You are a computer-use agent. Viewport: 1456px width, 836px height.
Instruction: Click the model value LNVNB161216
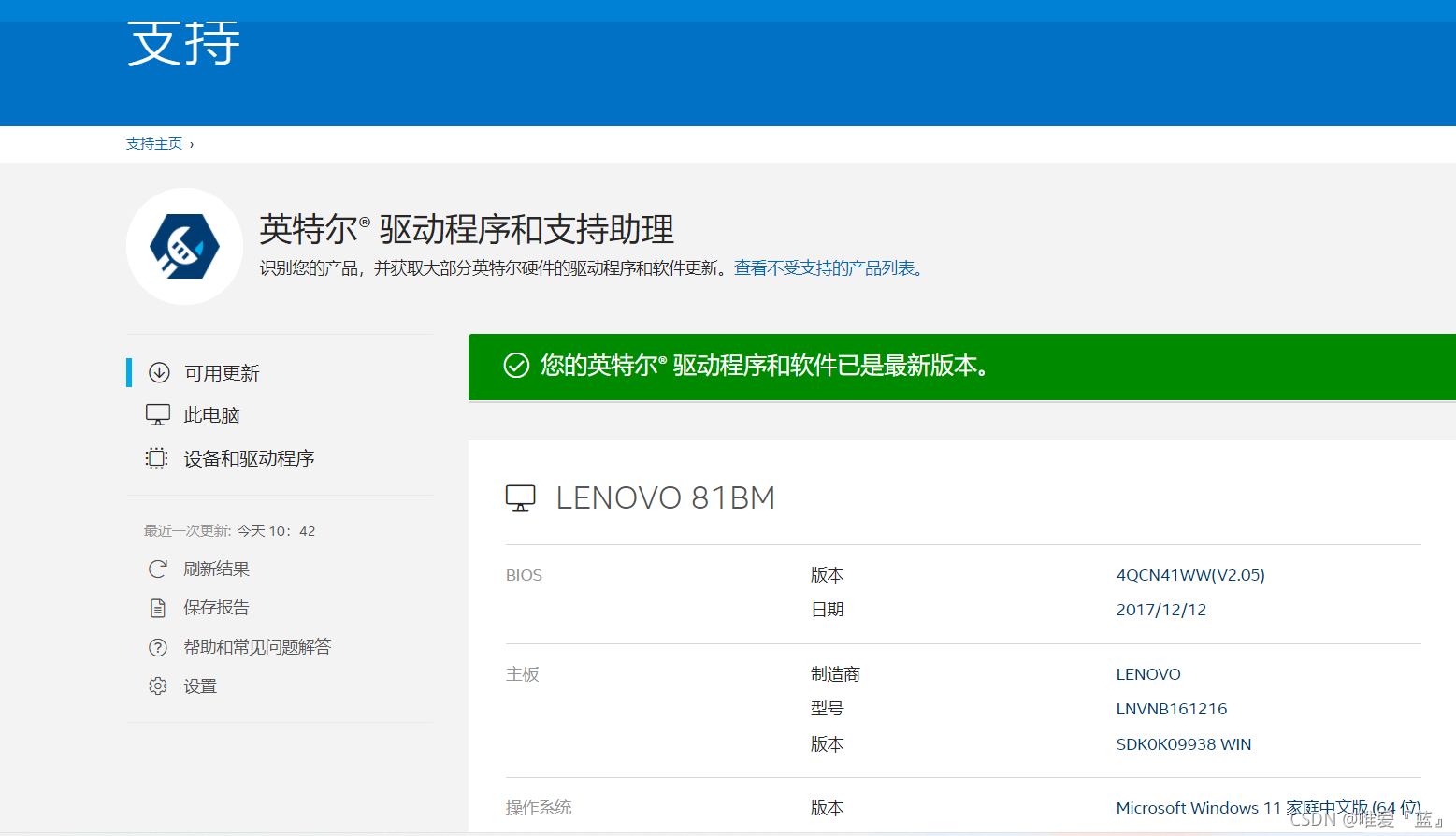pyautogui.click(x=1172, y=709)
